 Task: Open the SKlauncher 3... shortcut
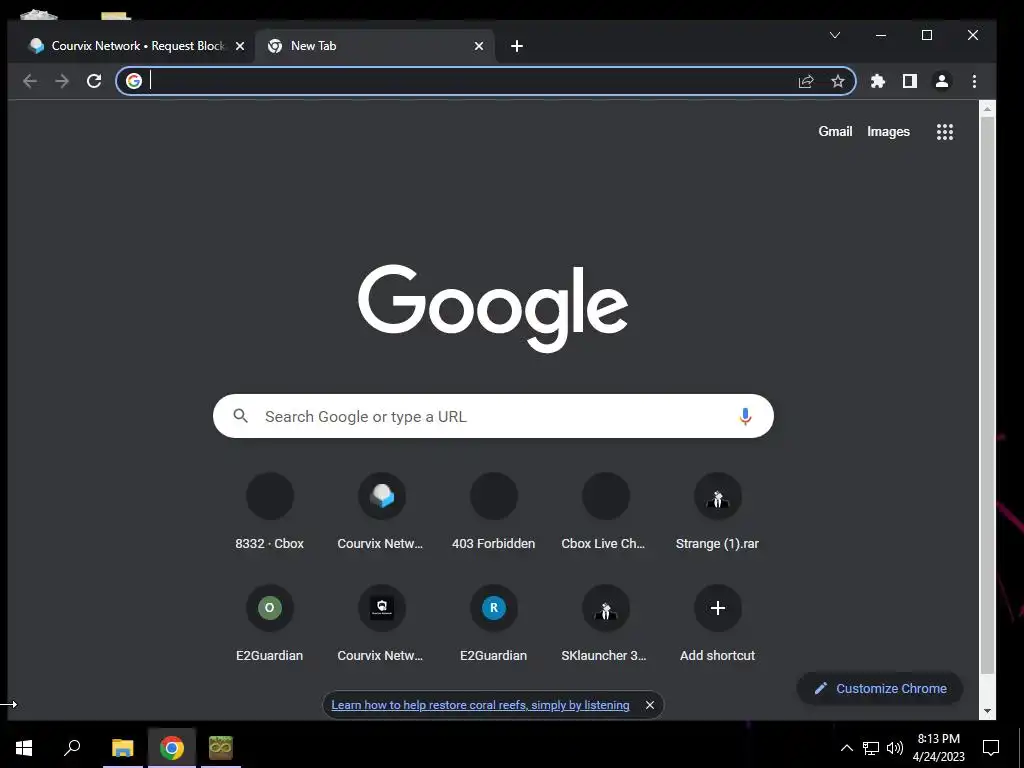point(605,624)
